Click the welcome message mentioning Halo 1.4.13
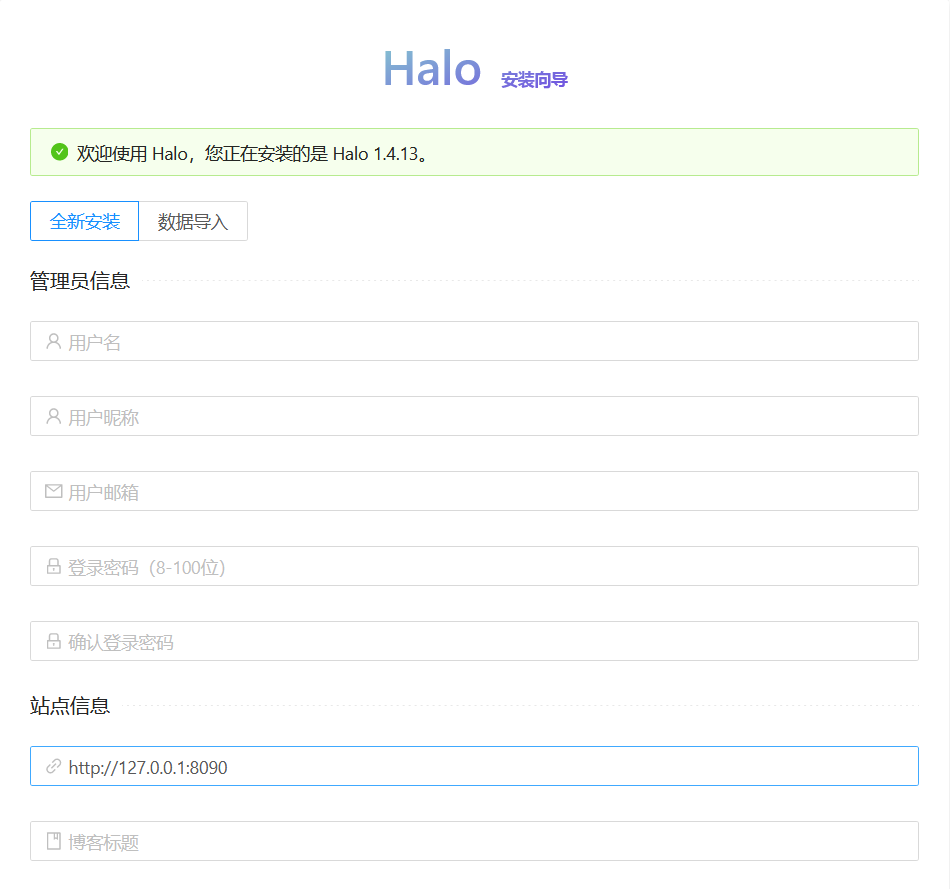Viewport: 950px width, 889px height. tap(253, 153)
